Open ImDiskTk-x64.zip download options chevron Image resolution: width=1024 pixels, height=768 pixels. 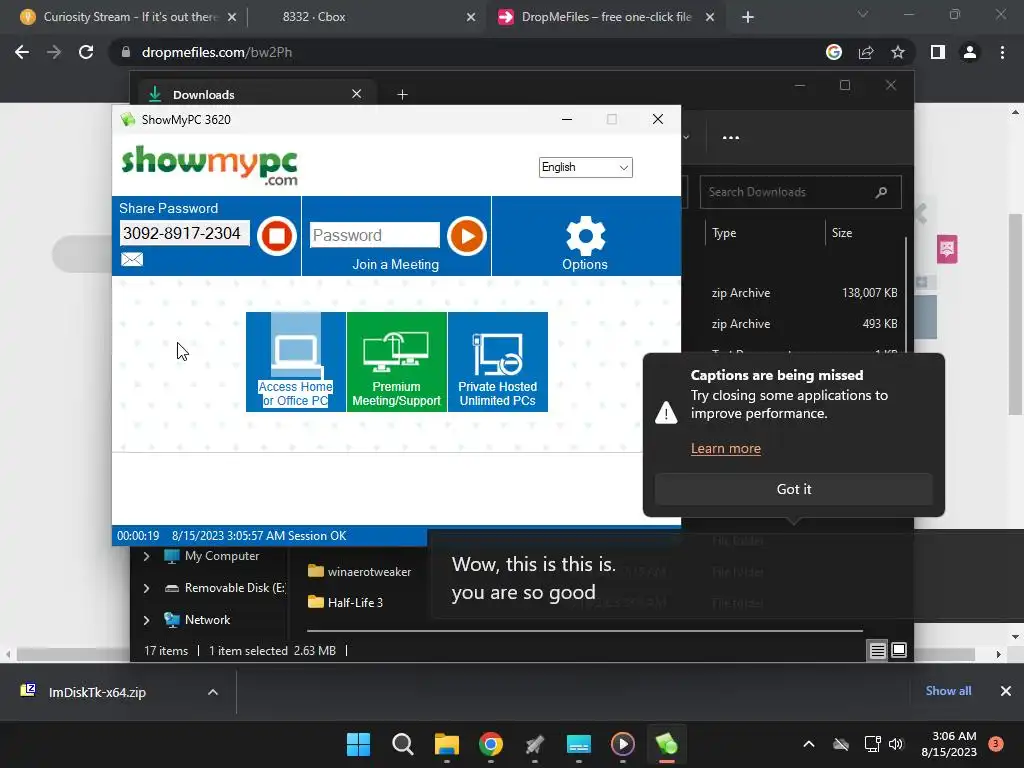coord(213,692)
